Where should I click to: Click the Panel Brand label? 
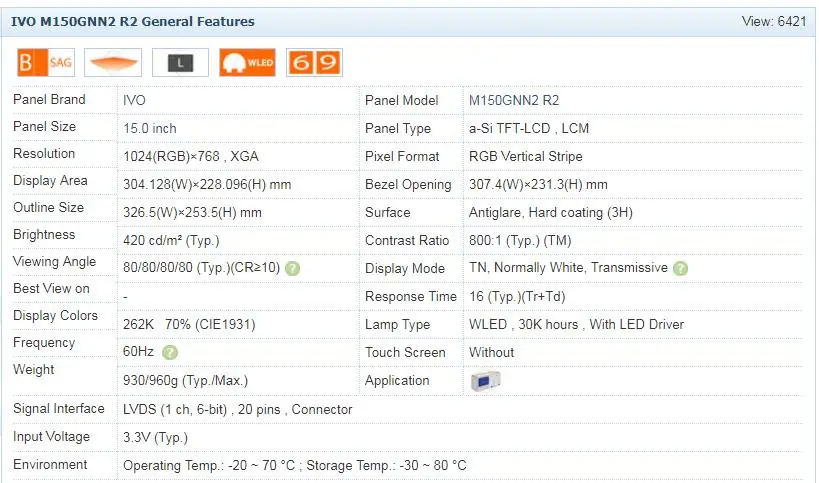click(x=49, y=100)
